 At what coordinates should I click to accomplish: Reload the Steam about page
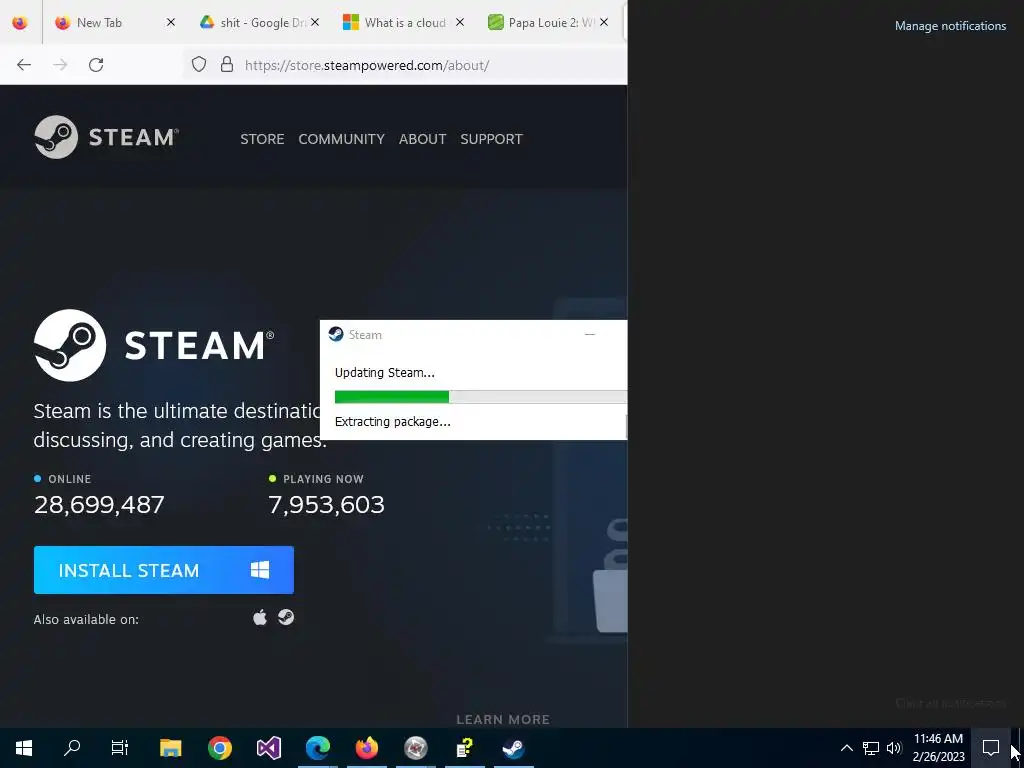(96, 65)
